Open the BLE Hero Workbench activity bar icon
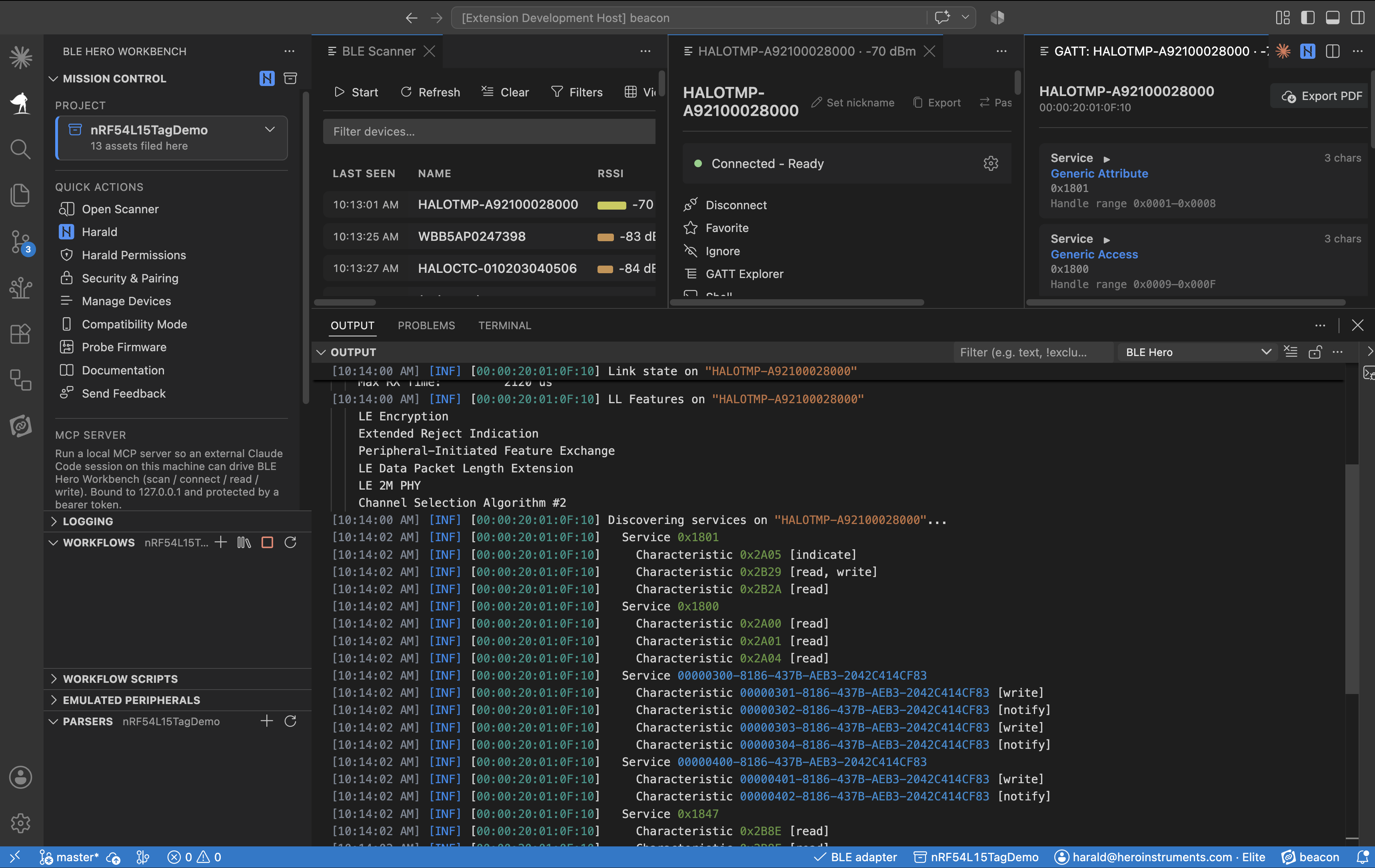The image size is (1375, 868). [20, 103]
